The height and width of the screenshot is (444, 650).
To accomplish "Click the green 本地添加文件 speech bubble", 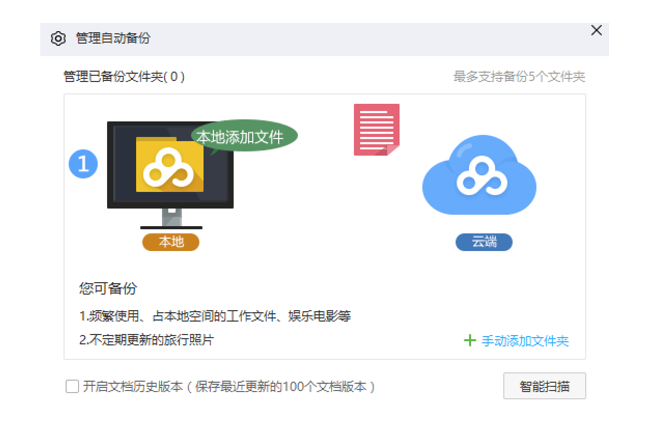I will [244, 136].
